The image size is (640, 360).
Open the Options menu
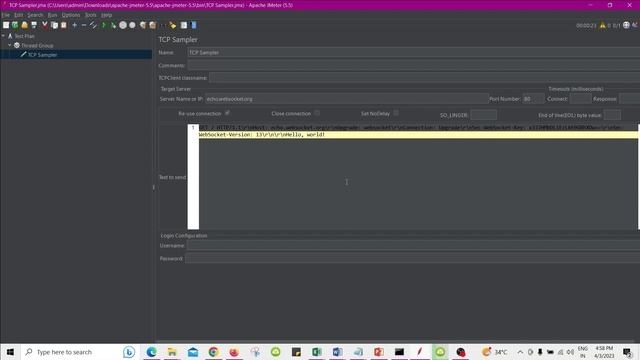(x=71, y=15)
